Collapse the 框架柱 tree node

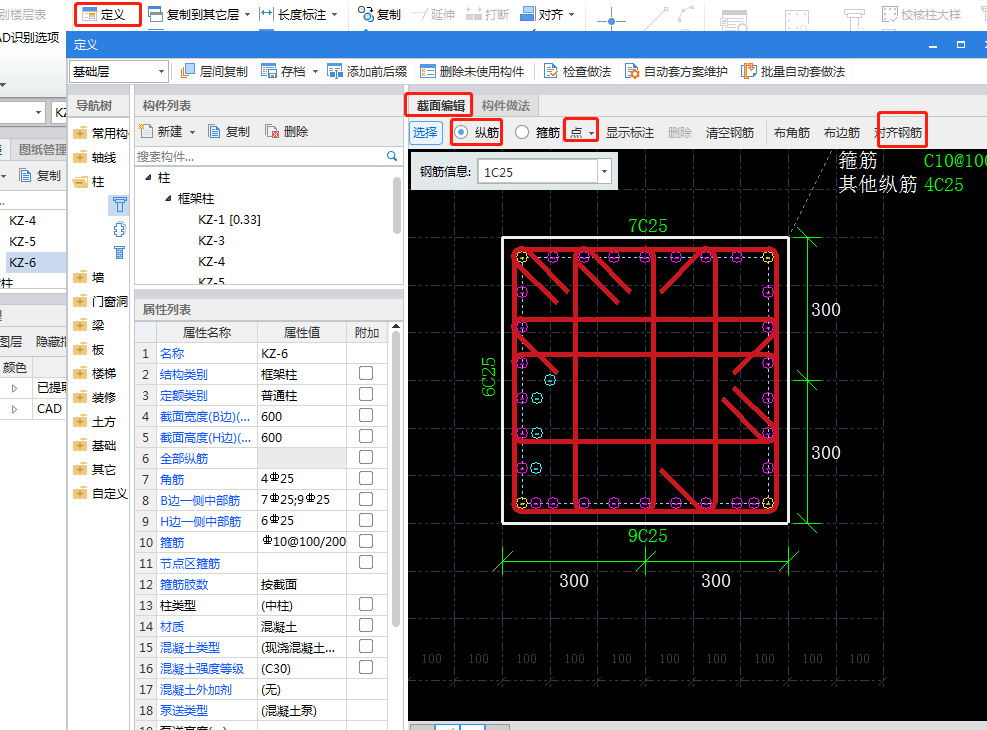(168, 198)
